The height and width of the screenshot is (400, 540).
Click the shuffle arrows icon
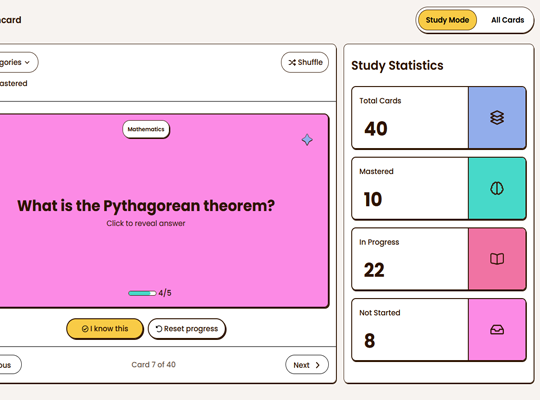[x=292, y=62]
